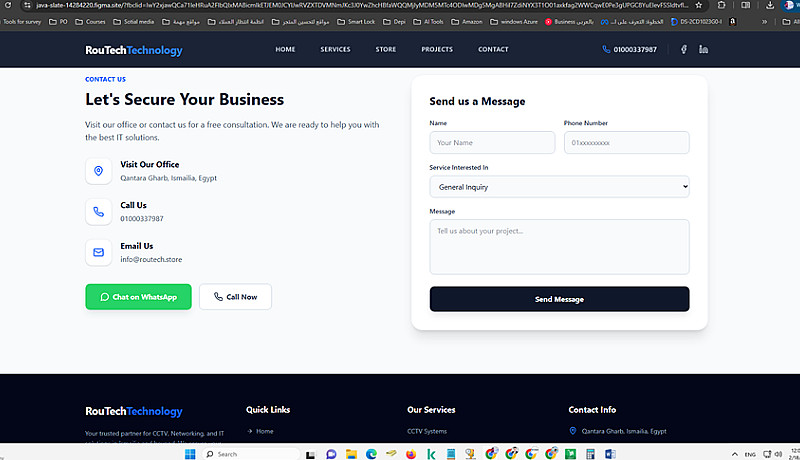Screen dimensions: 800x460
Task: Open the windows Azure bookmark folder
Action: [x=514, y=22]
